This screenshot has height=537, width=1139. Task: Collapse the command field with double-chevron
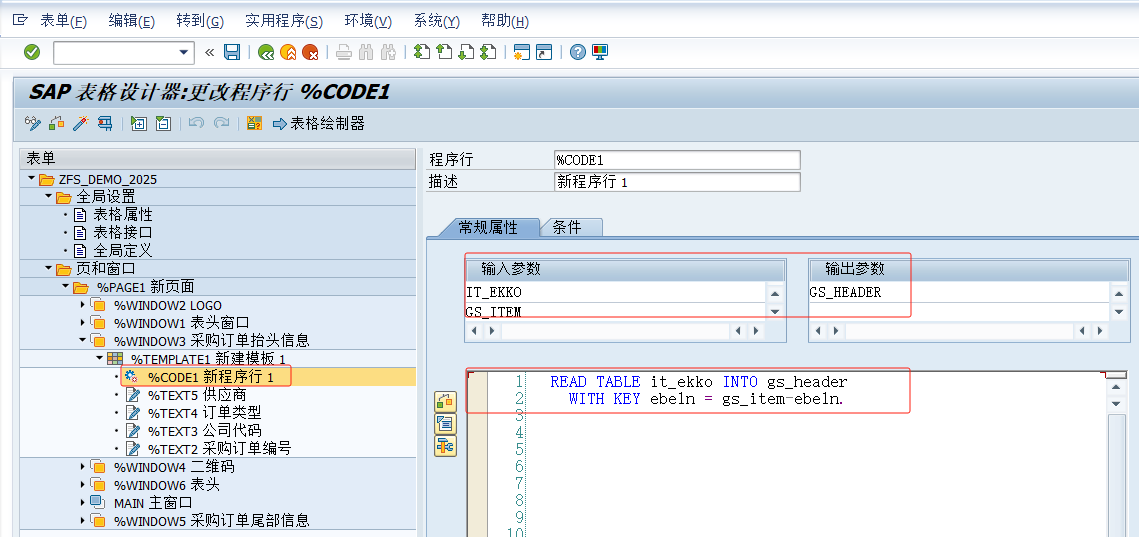(210, 52)
